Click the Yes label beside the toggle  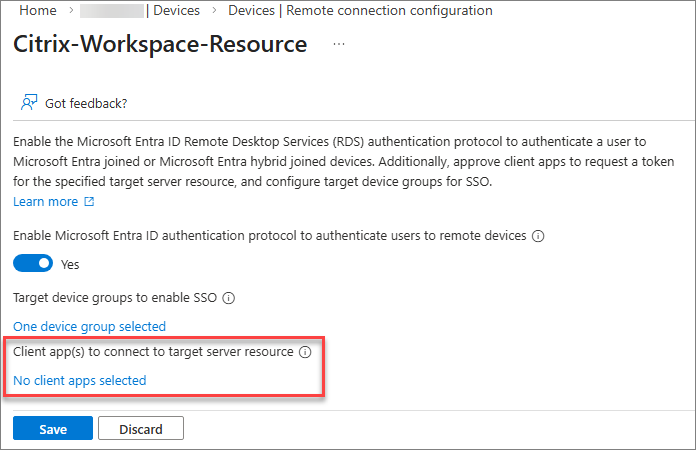pyautogui.click(x=70, y=265)
